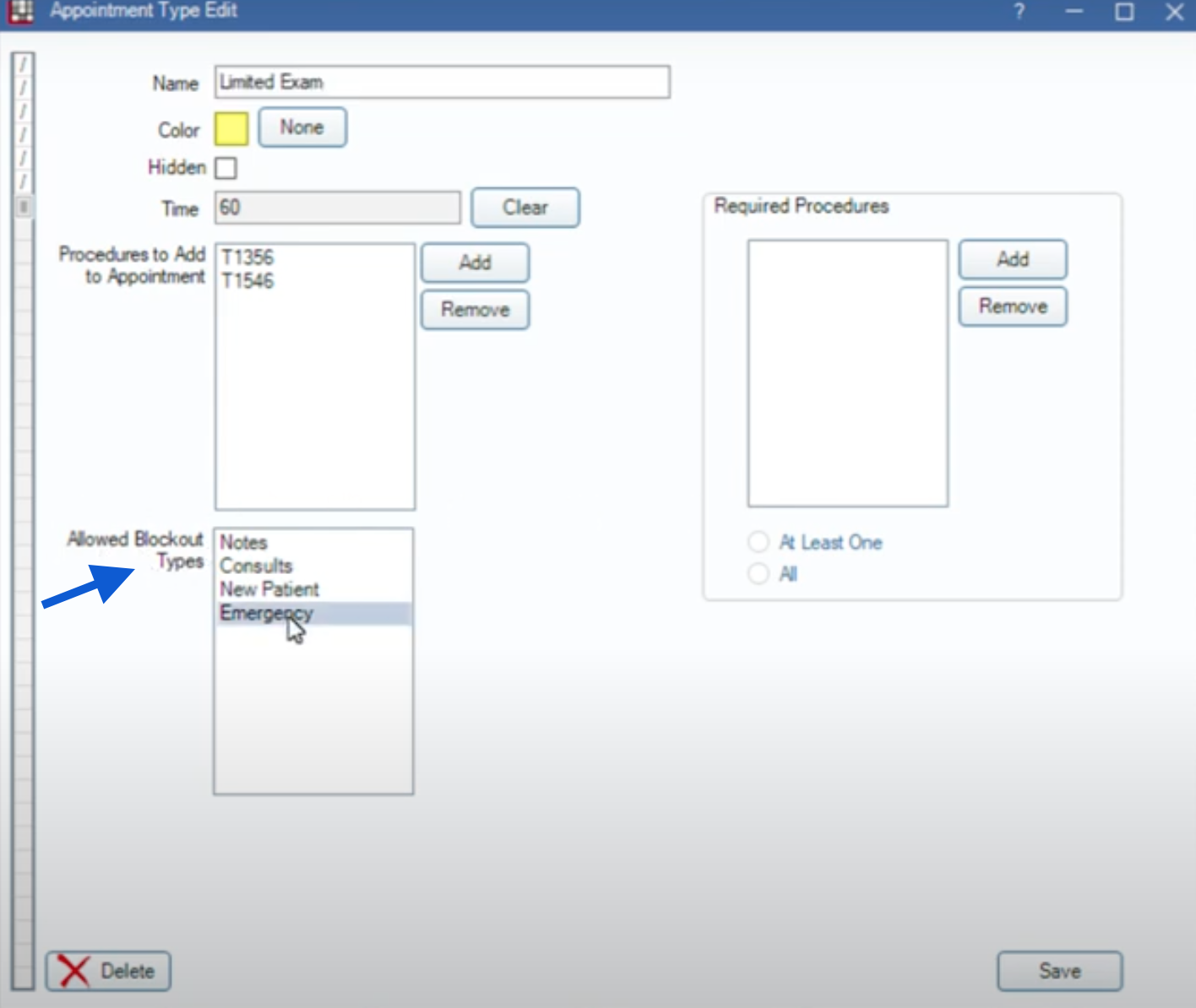Select procedure T1356 in the list
Viewport: 1196px width, 1008px height.
pos(247,257)
